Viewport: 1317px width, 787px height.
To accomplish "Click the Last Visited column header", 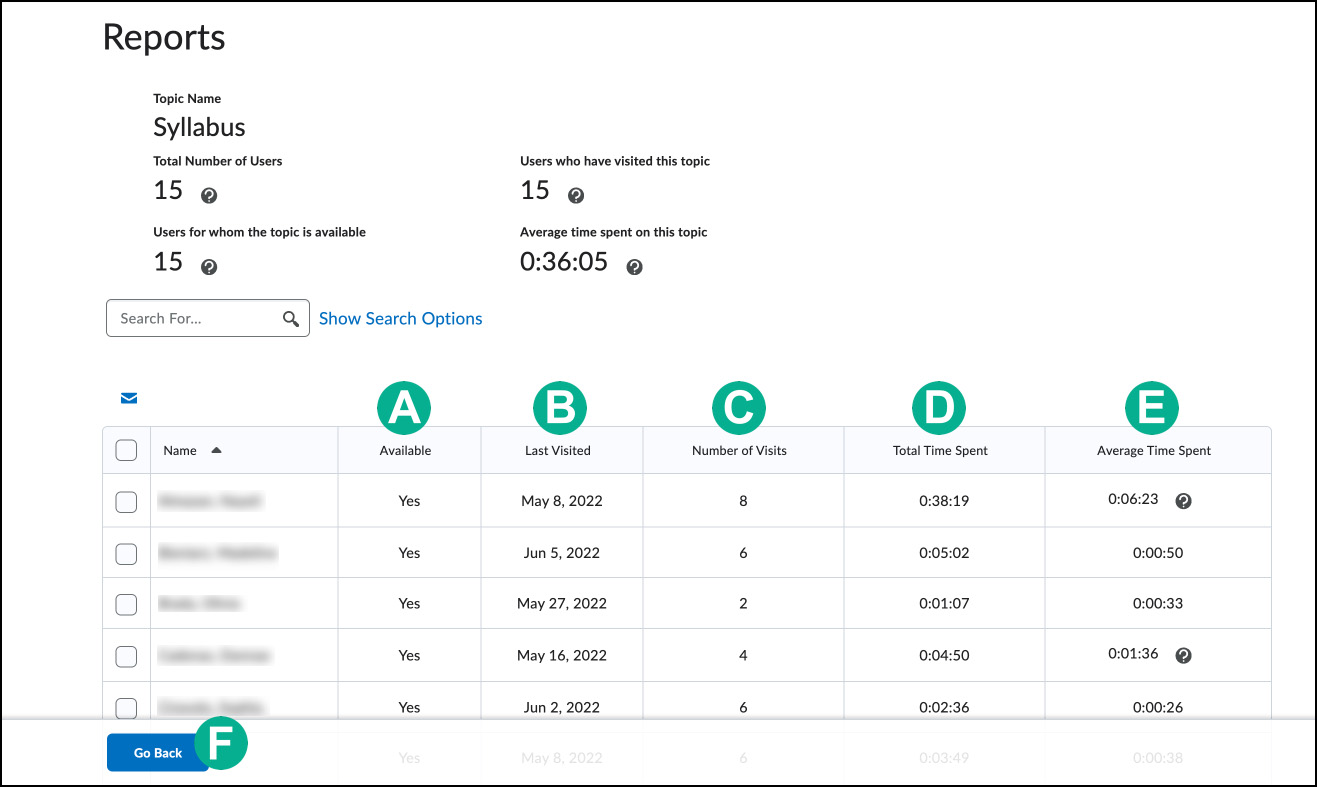I will (558, 451).
